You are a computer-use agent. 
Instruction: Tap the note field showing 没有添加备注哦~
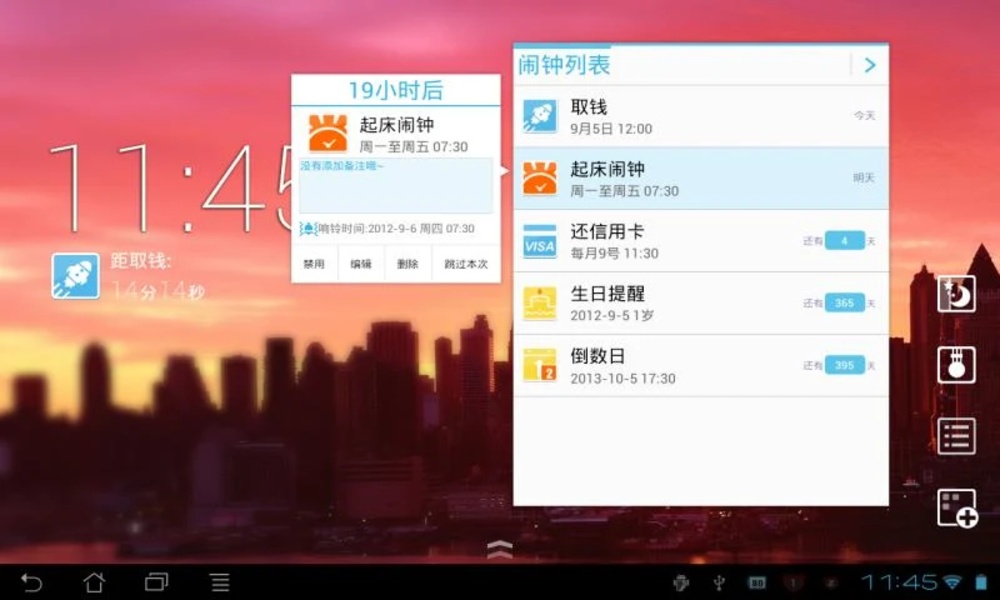(x=395, y=186)
